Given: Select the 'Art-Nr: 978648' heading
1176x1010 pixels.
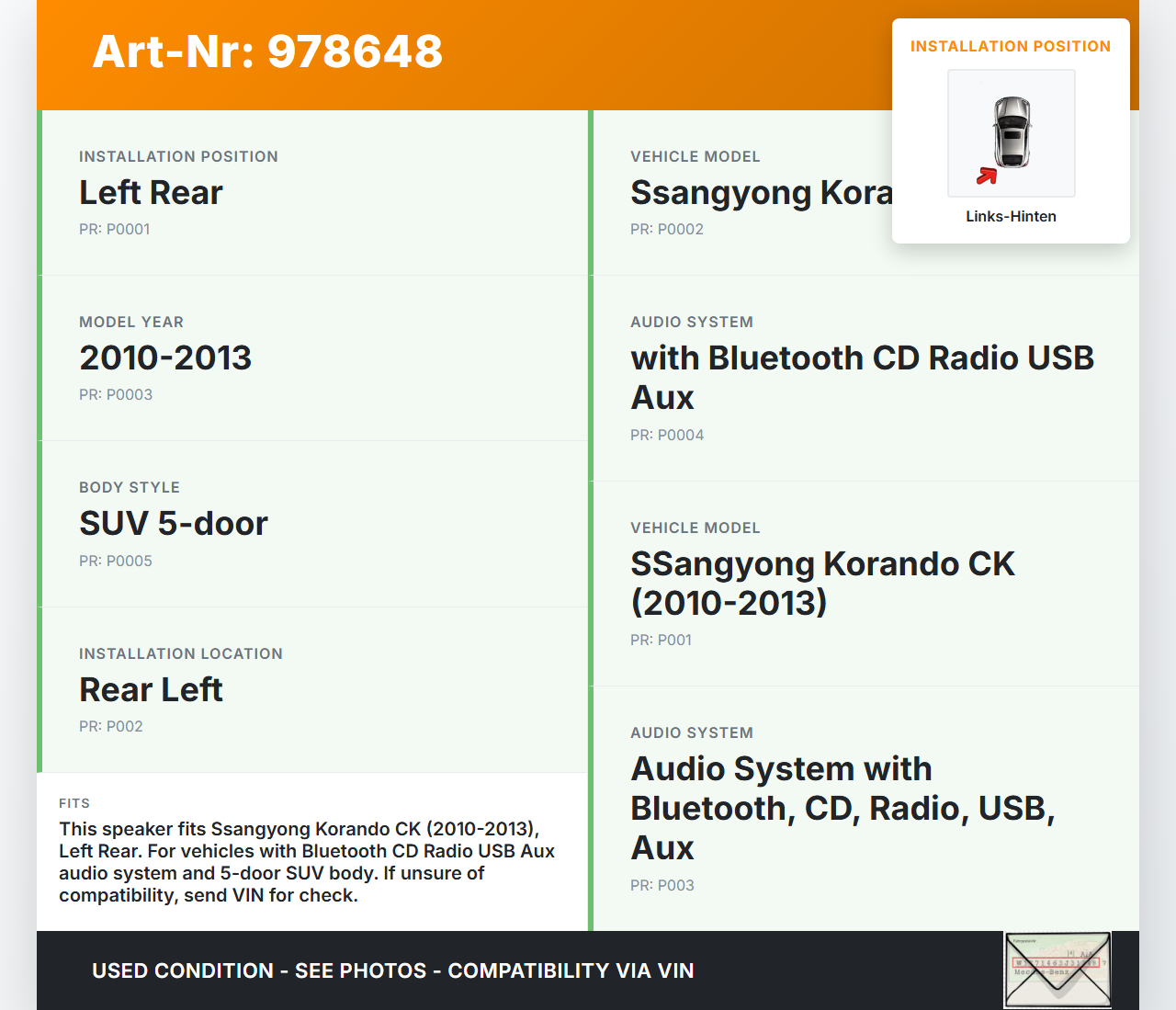Looking at the screenshot, I should 267,51.
